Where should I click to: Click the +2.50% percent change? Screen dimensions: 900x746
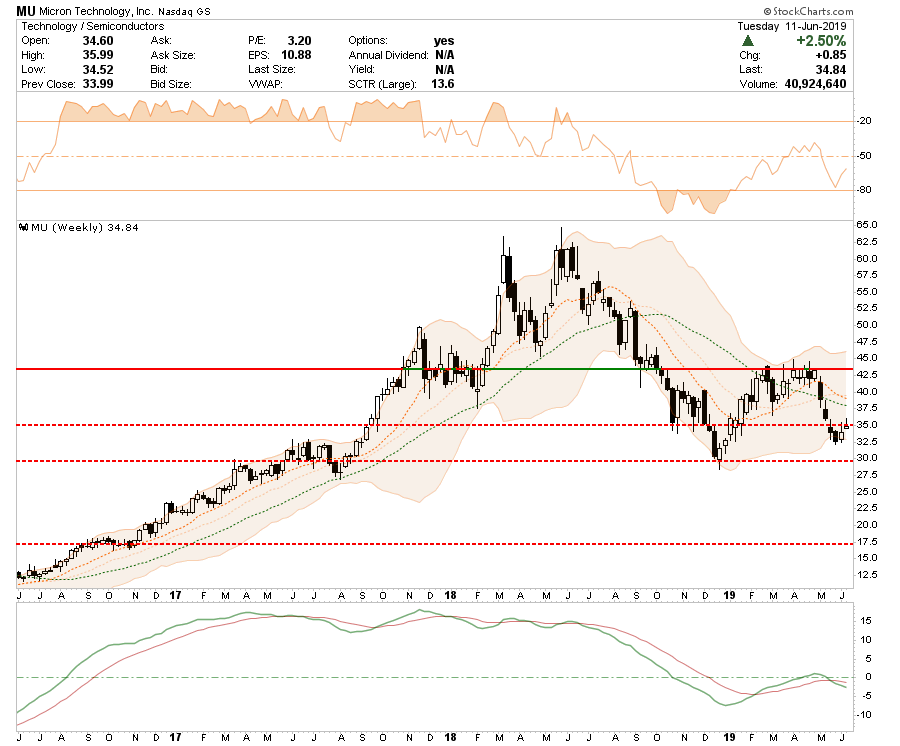click(x=821, y=41)
